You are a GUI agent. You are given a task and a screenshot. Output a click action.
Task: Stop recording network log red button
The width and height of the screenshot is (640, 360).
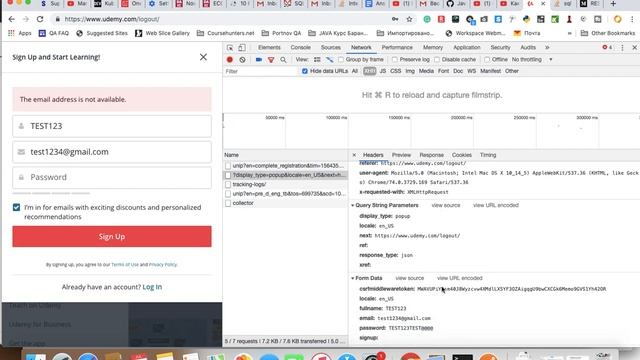[x=230, y=60]
